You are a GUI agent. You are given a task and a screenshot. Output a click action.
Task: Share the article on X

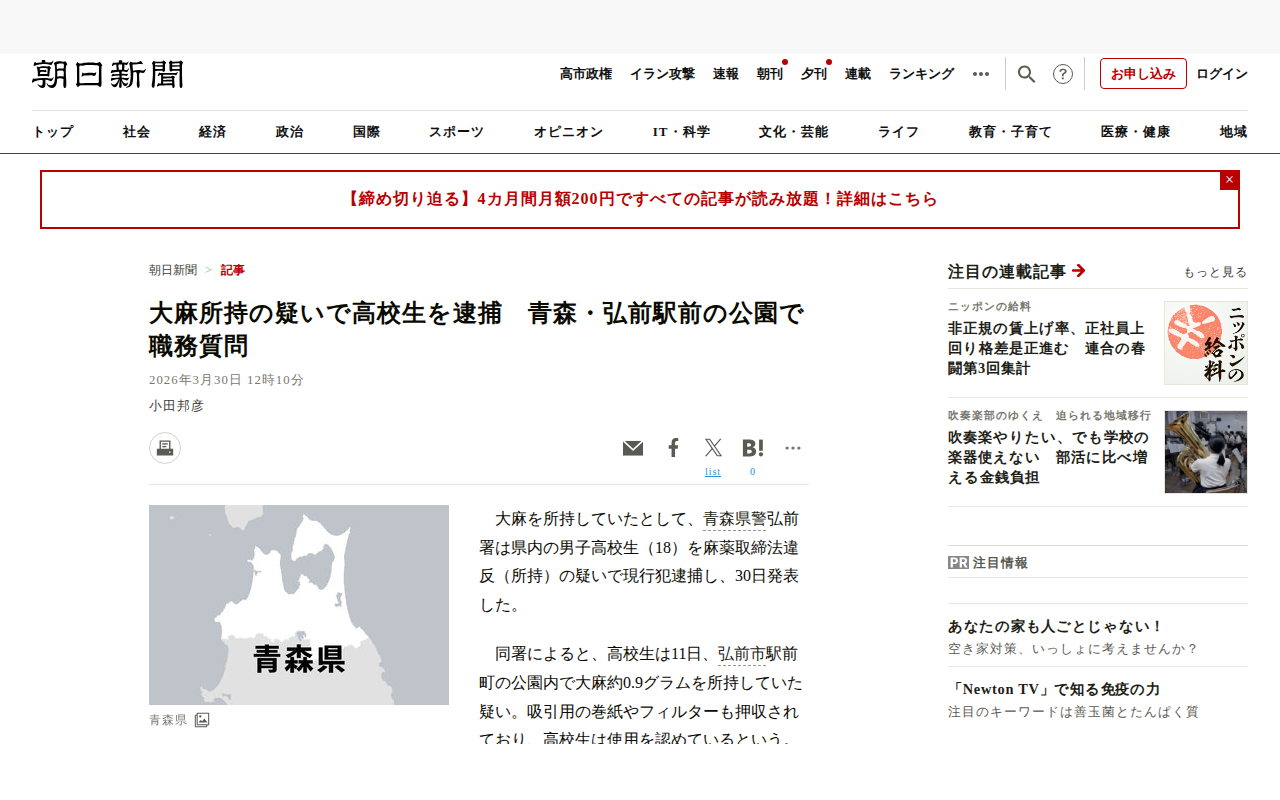[713, 448]
